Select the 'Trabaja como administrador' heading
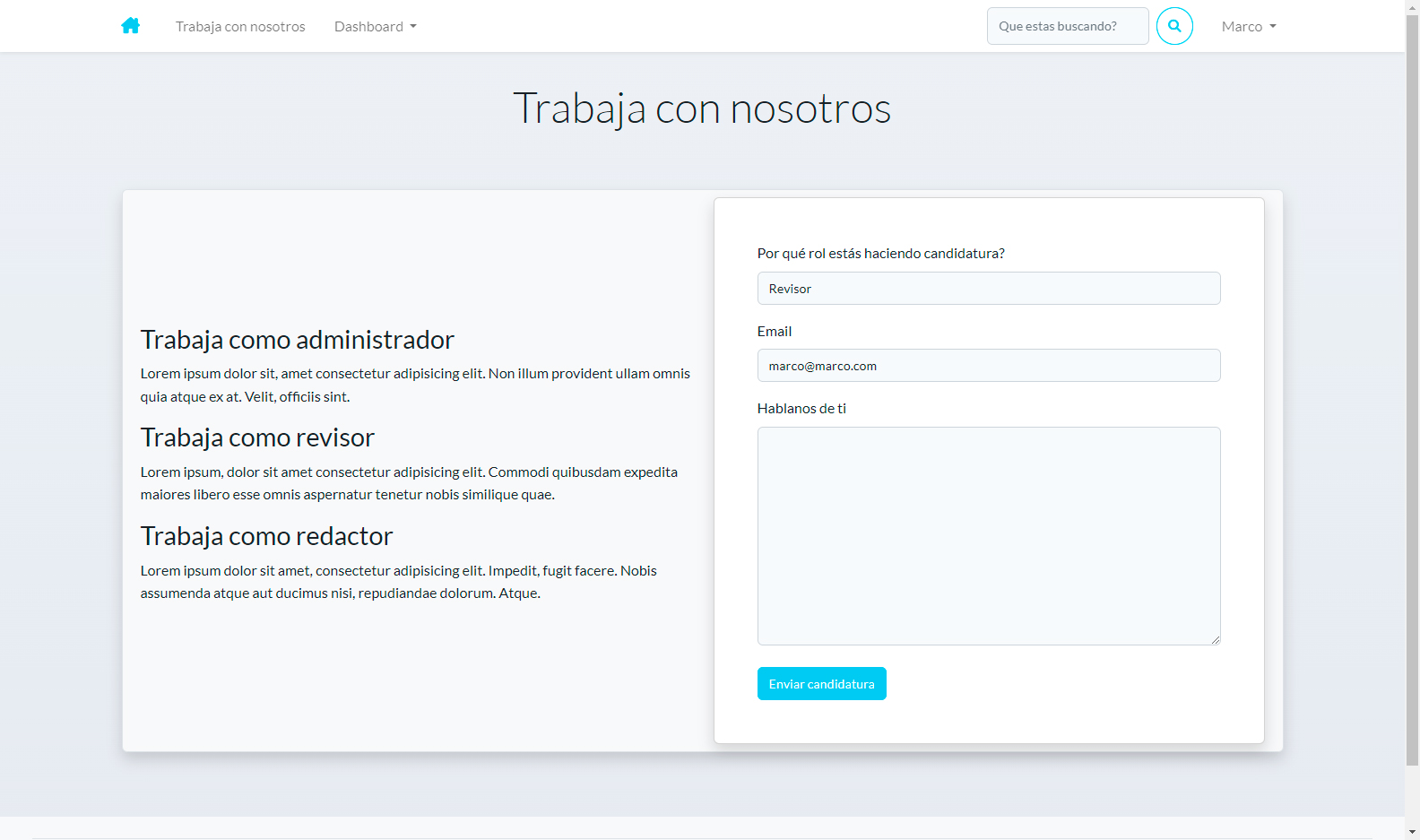This screenshot has height=840, width=1420. [297, 340]
